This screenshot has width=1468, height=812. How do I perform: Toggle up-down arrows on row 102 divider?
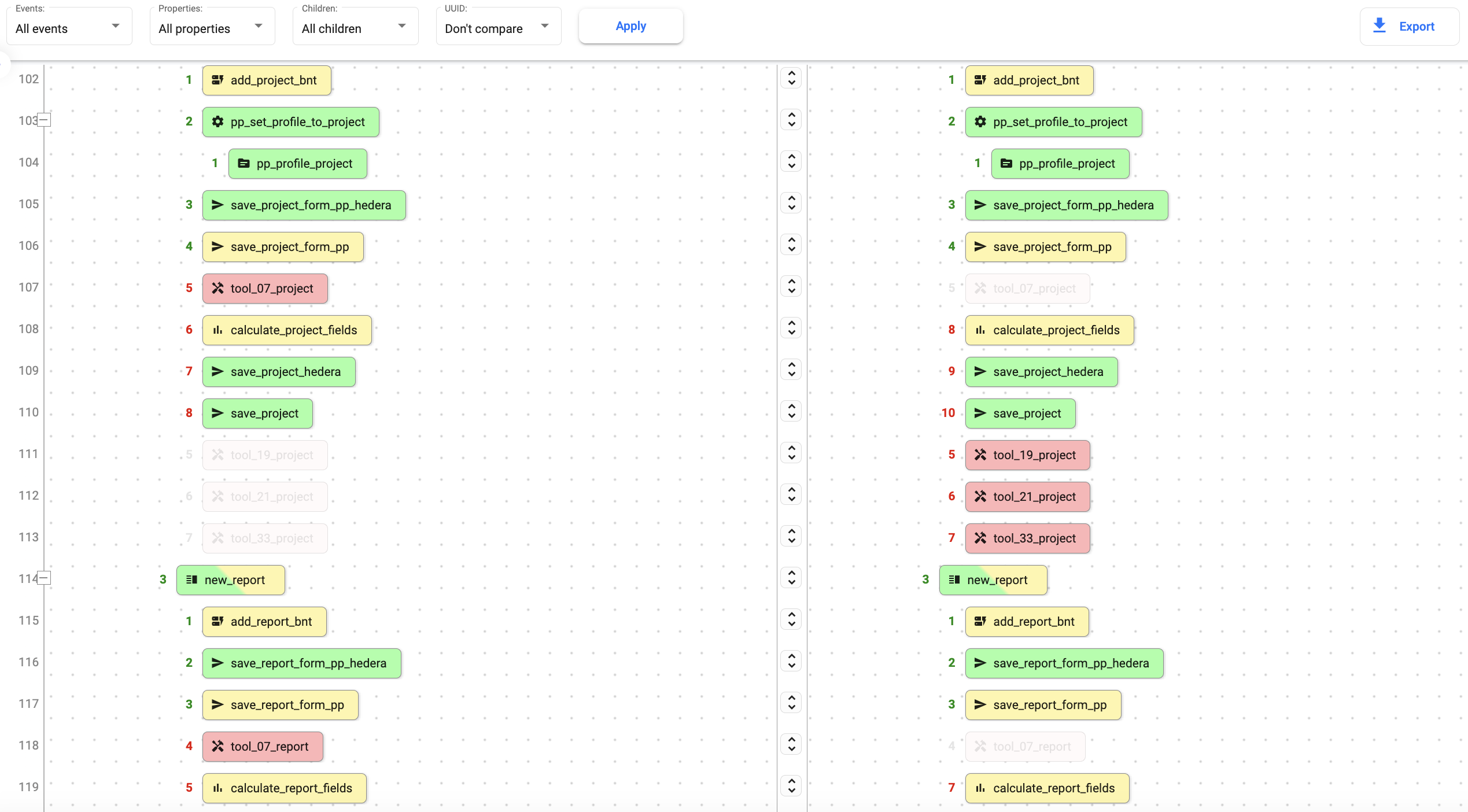[x=791, y=78]
